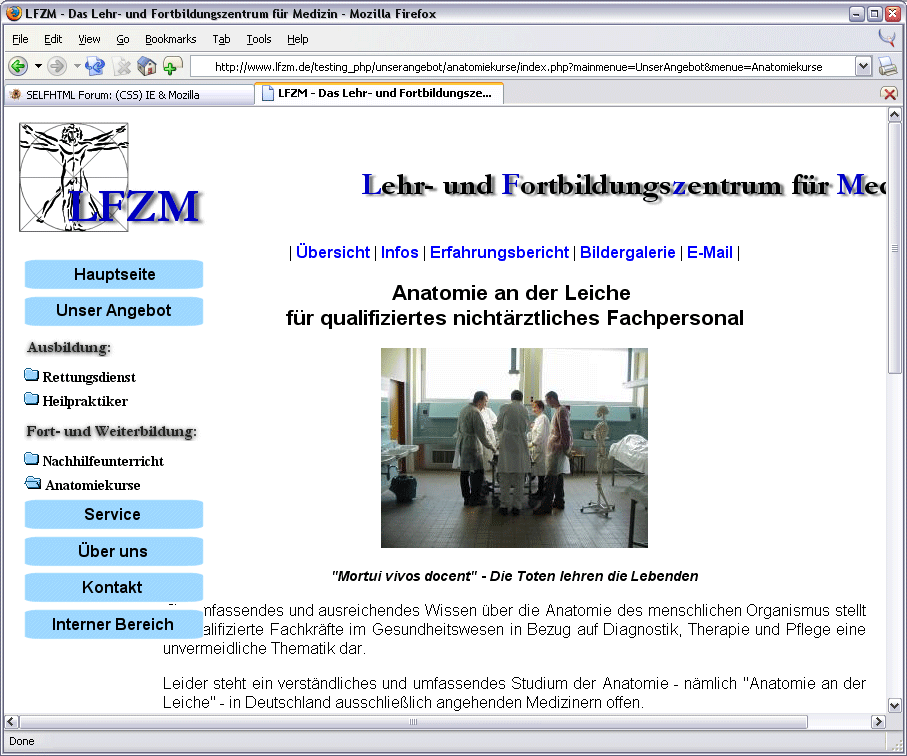
Task: Click the Forward arrow button
Action: pos(57,67)
